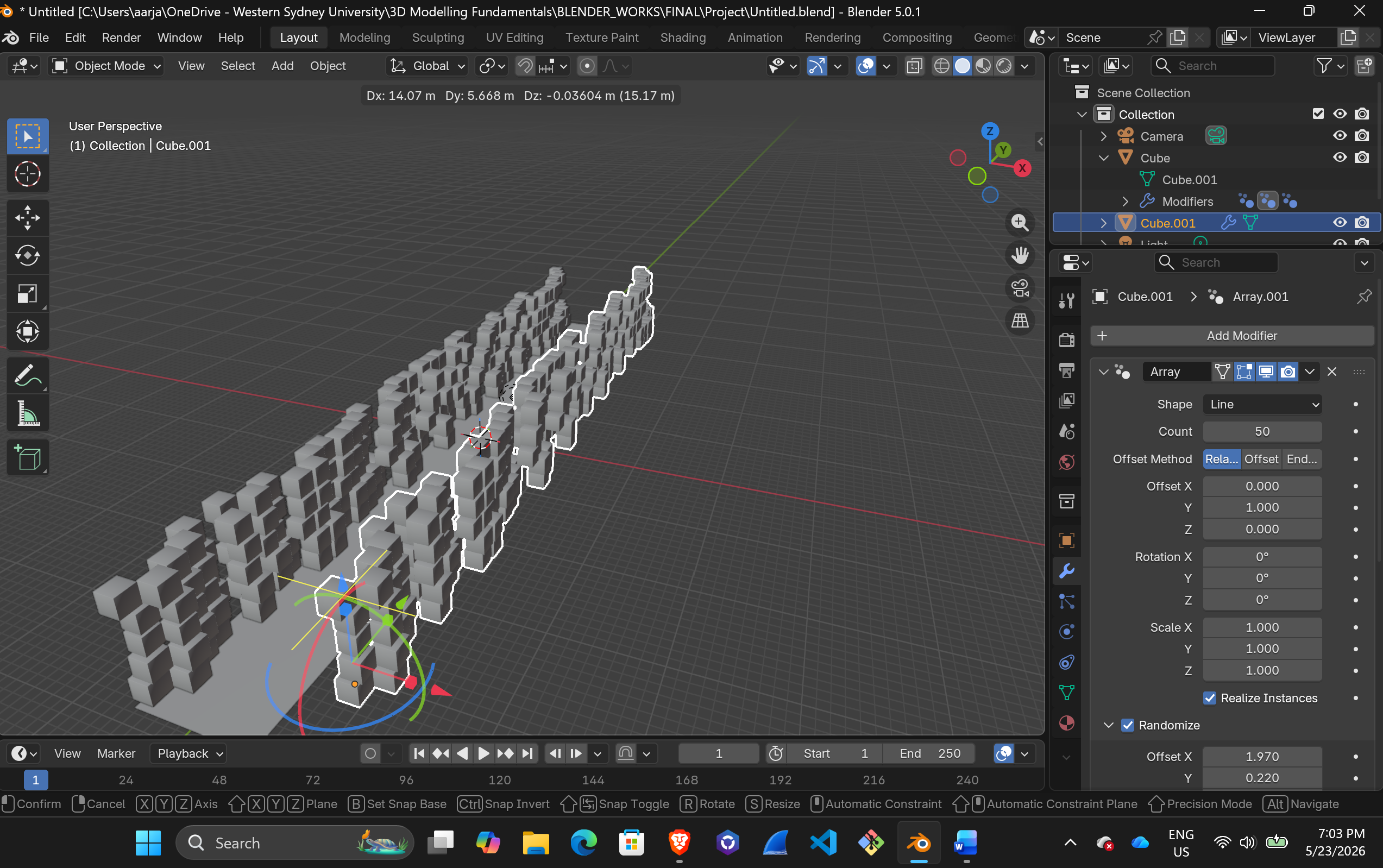Toggle Array modifier edit mode display
Viewport: 1383px width, 868px height.
tap(1244, 372)
